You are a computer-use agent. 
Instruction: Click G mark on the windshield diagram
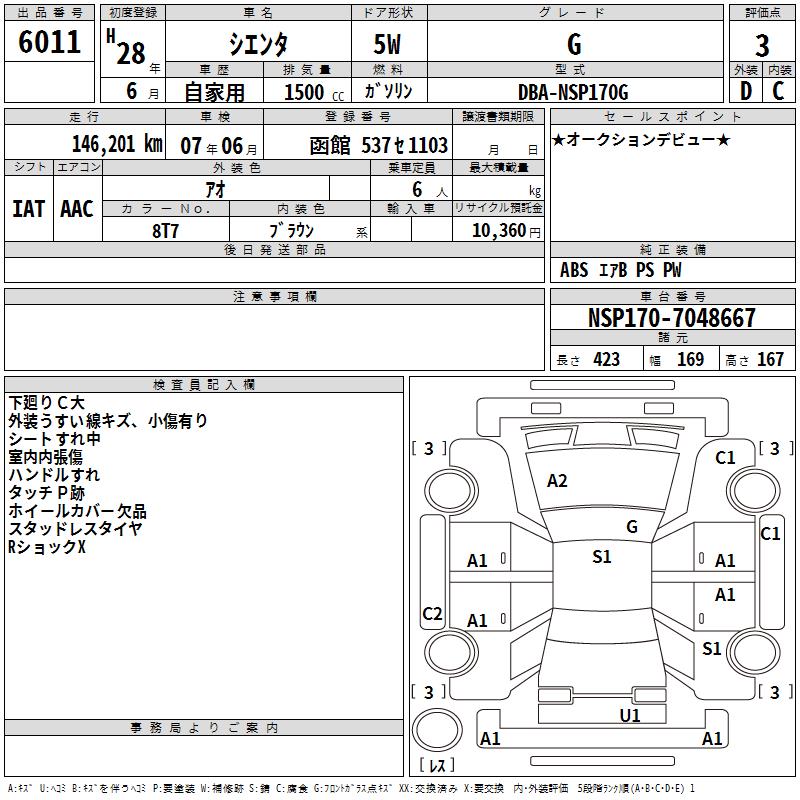(632, 527)
